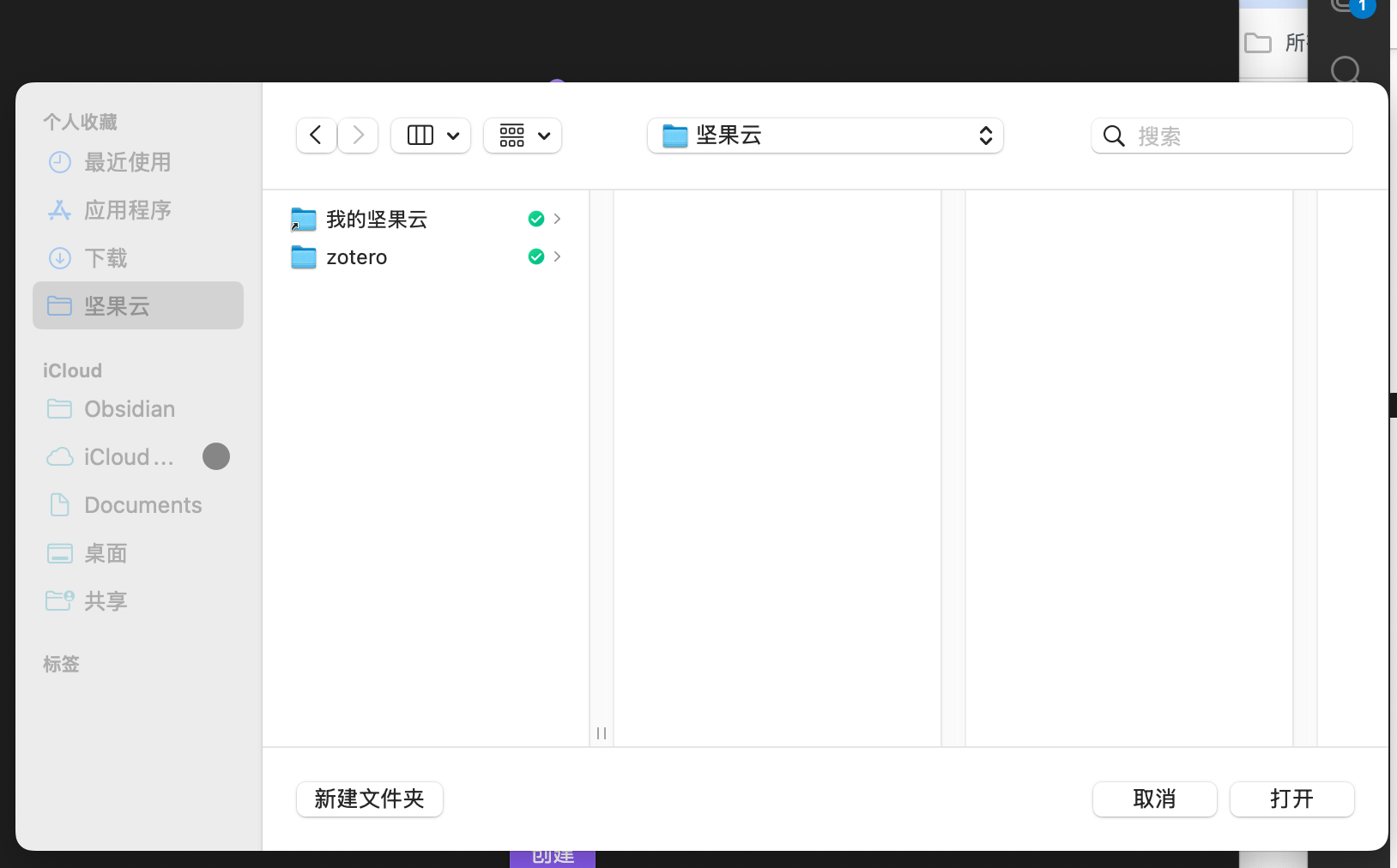Check the iCloud sync progress circle

(215, 456)
